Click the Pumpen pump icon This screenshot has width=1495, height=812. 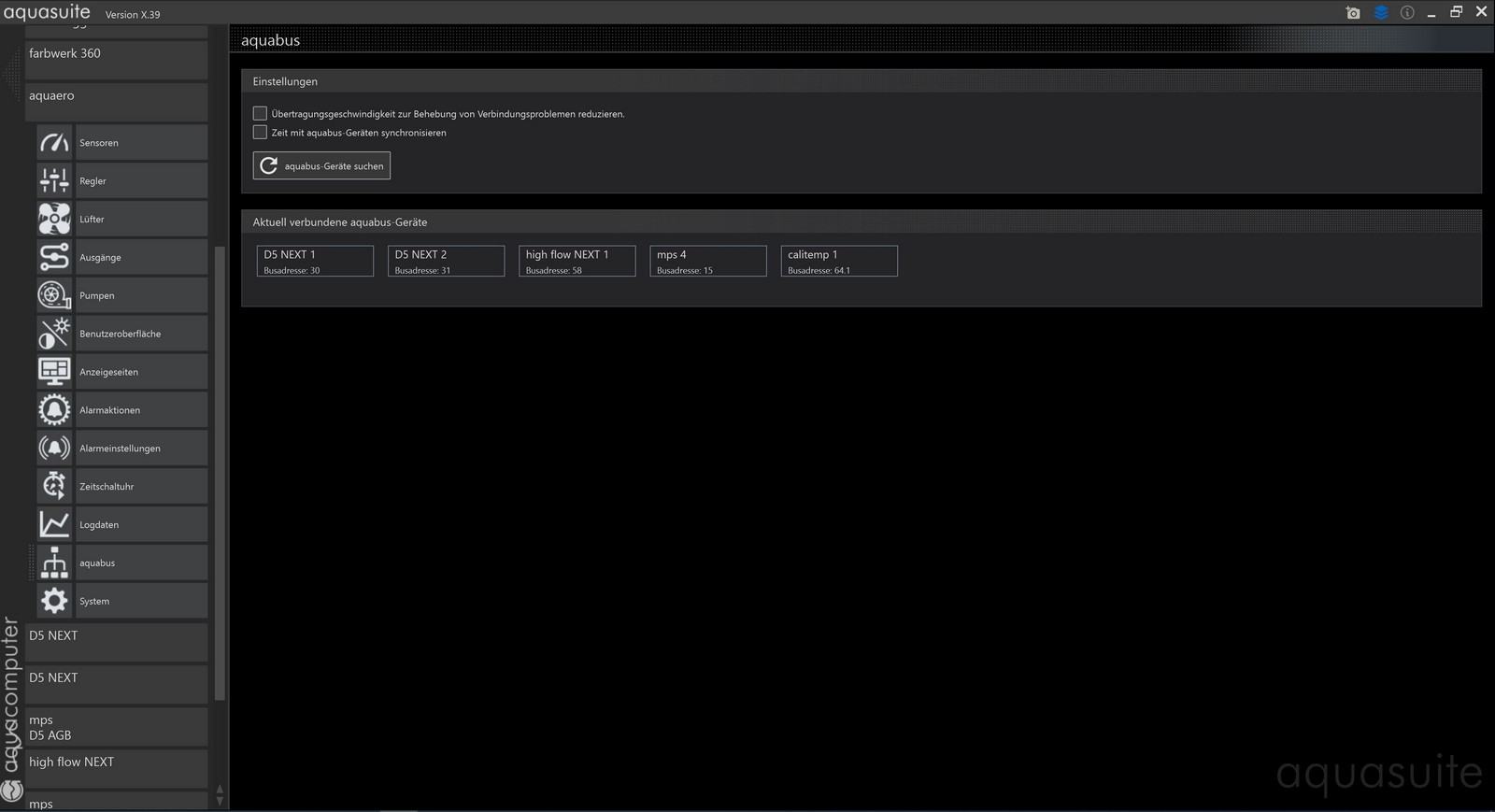point(54,295)
